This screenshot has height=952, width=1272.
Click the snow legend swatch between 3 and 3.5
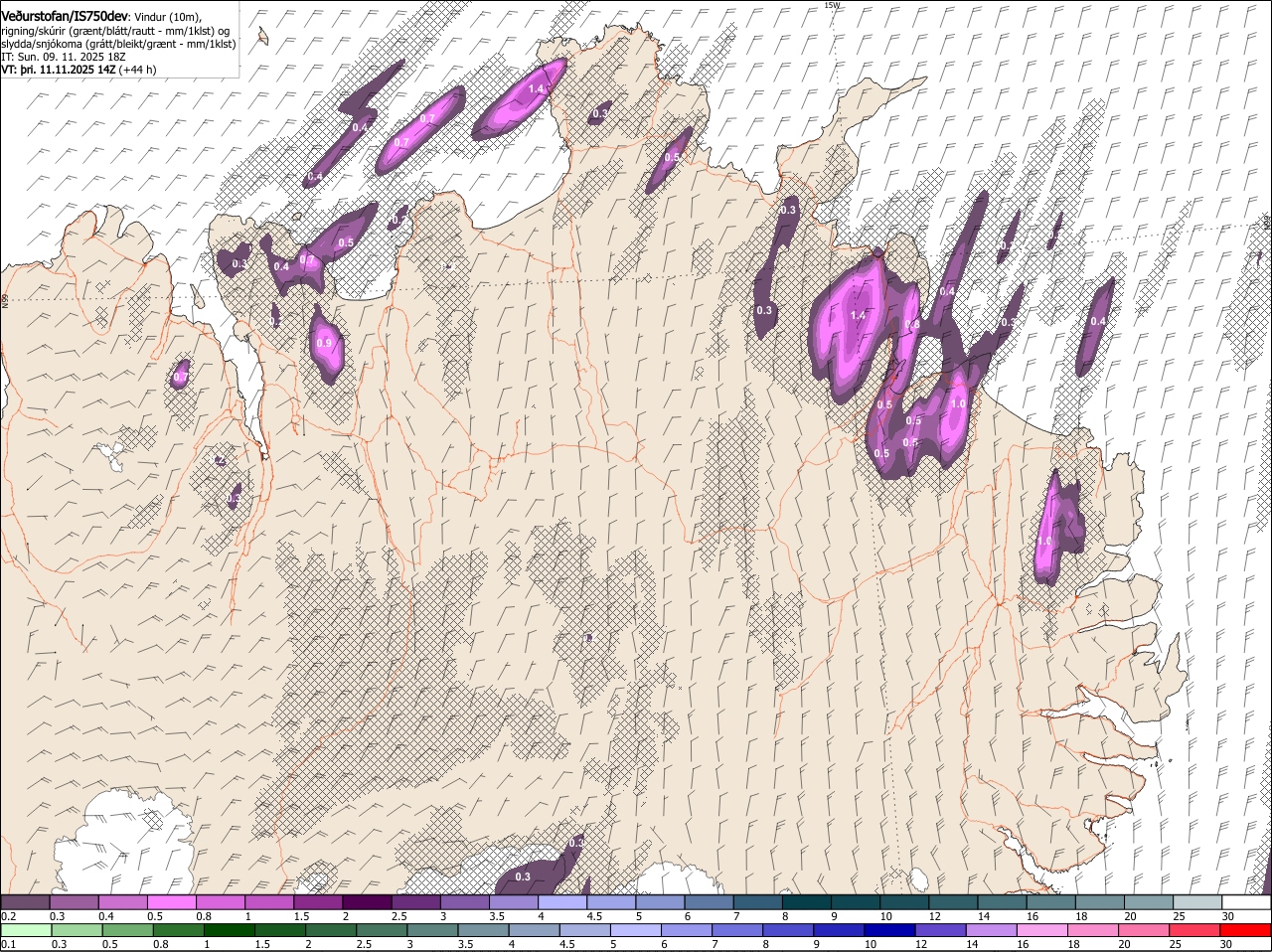[x=464, y=901]
